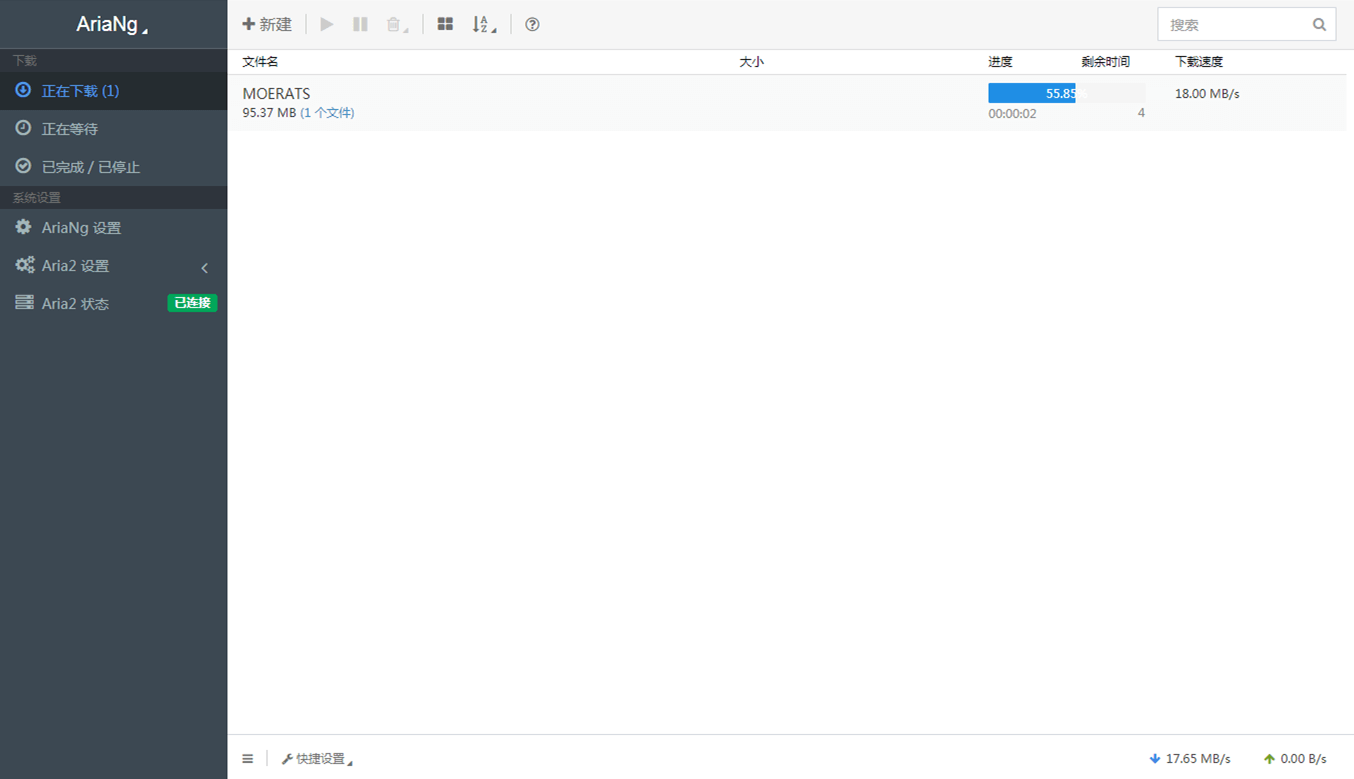1354x779 pixels.
Task: Open Aria2 状态 page
Action: (114, 304)
